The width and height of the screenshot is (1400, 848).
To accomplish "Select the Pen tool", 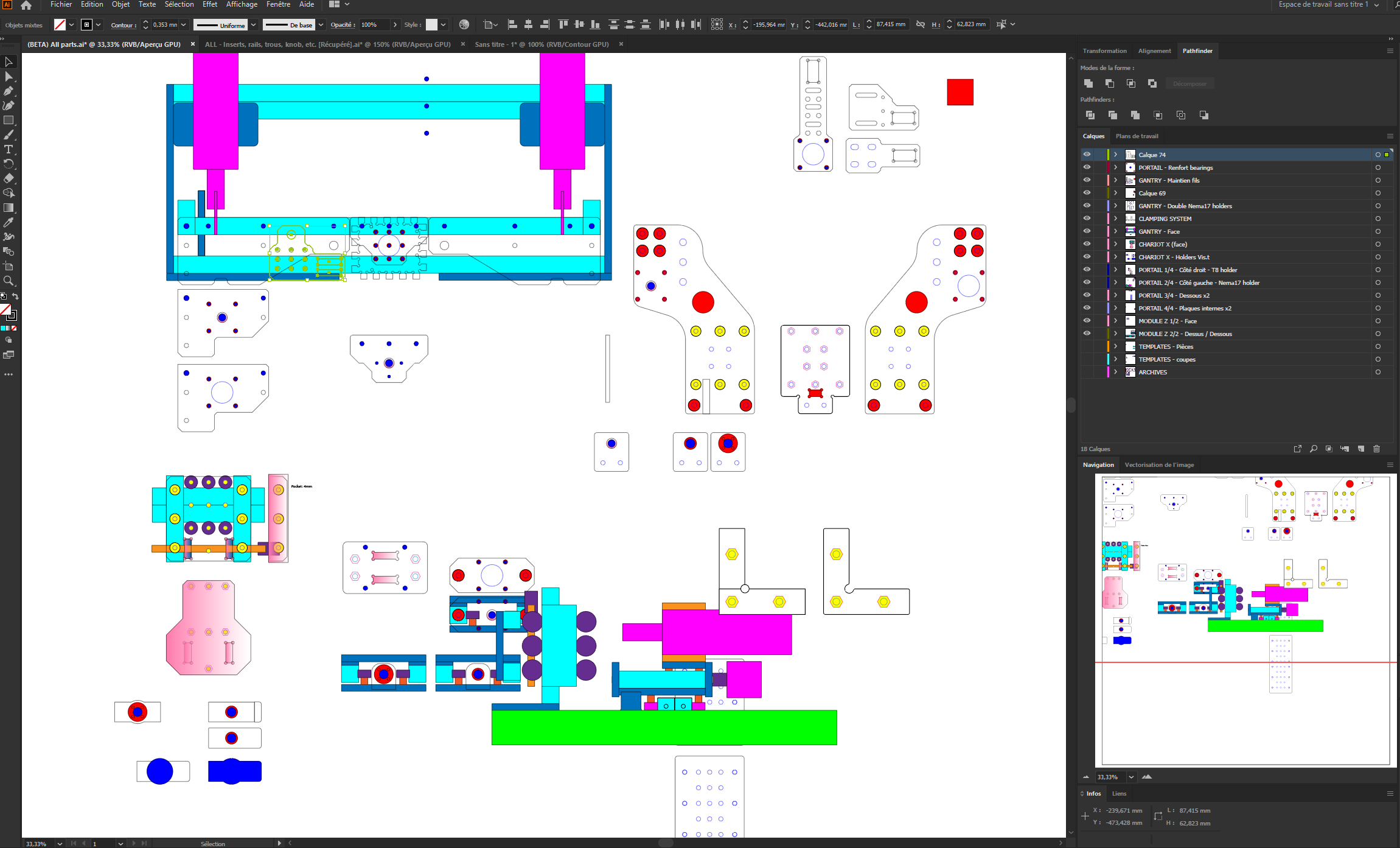I will (x=9, y=91).
